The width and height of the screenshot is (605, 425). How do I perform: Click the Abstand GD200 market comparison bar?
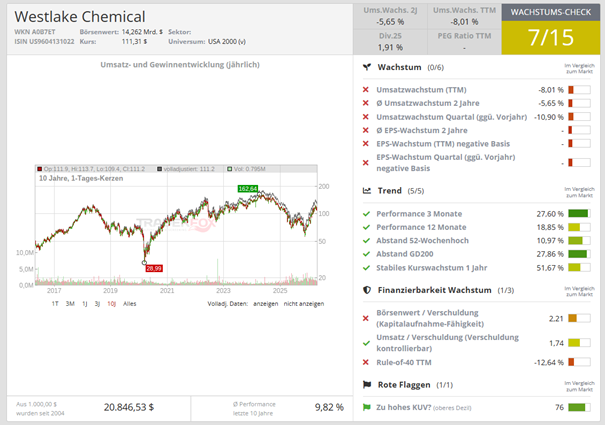tap(579, 254)
